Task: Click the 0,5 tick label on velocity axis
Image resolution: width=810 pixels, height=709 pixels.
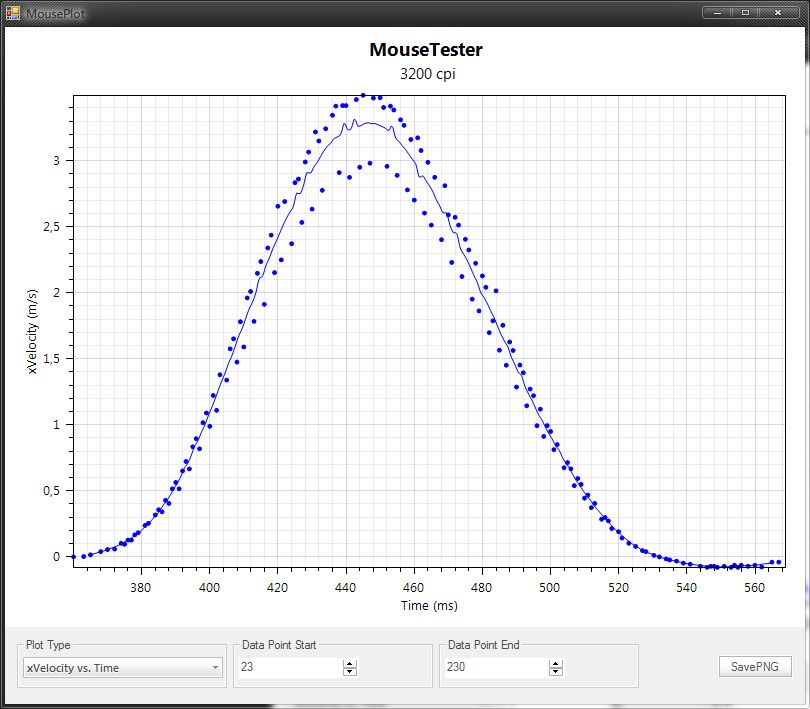Action: [51, 491]
